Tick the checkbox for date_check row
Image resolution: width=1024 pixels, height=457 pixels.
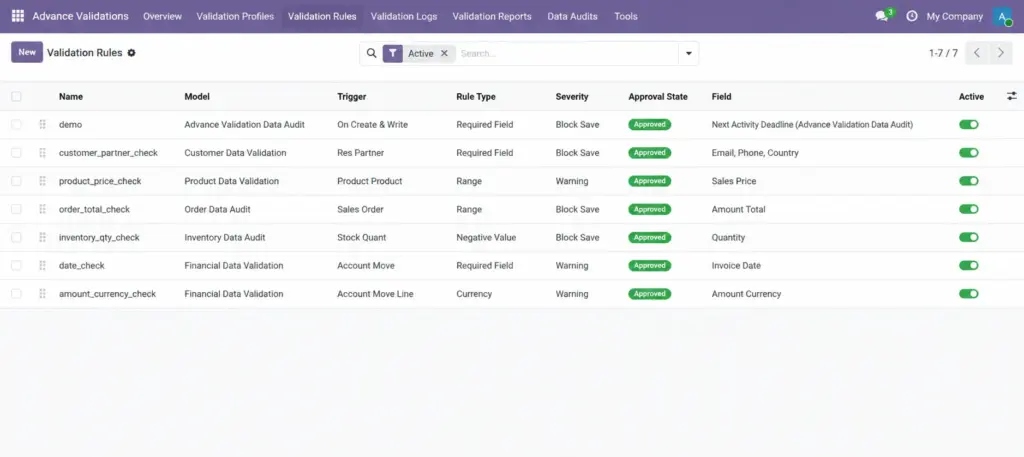coord(16,266)
